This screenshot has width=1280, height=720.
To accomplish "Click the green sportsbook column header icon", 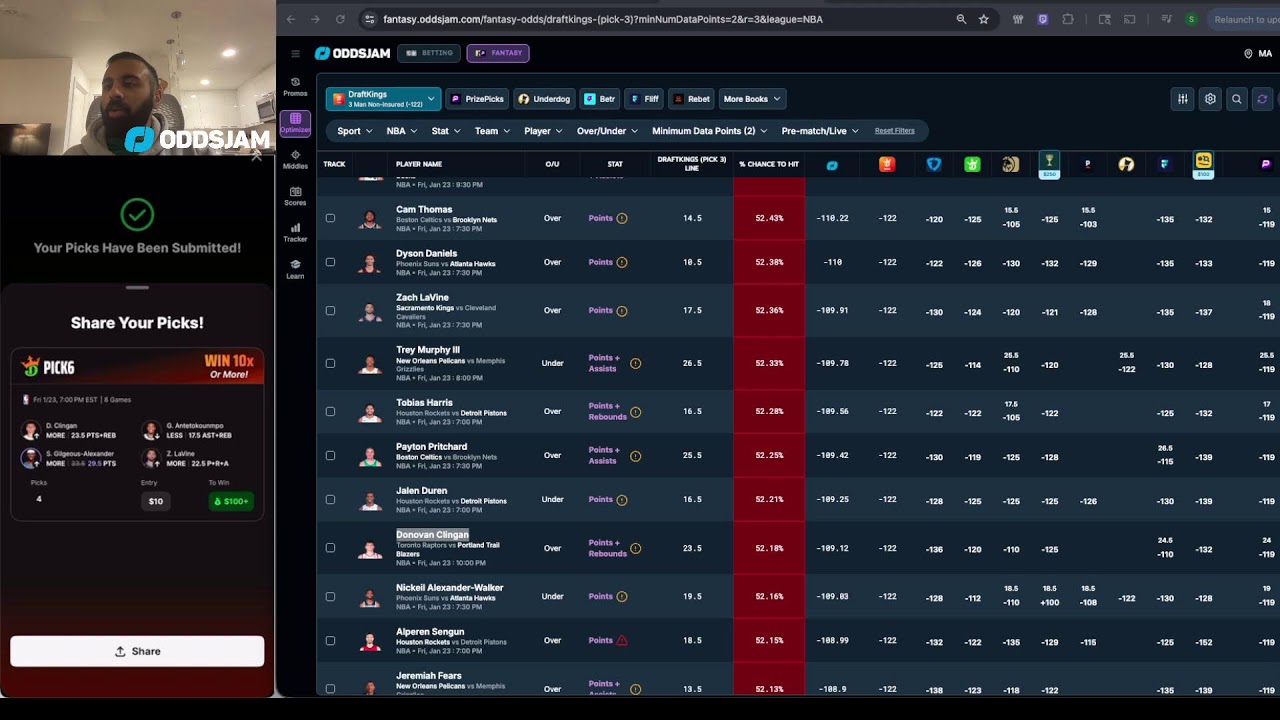I will click(x=972, y=164).
